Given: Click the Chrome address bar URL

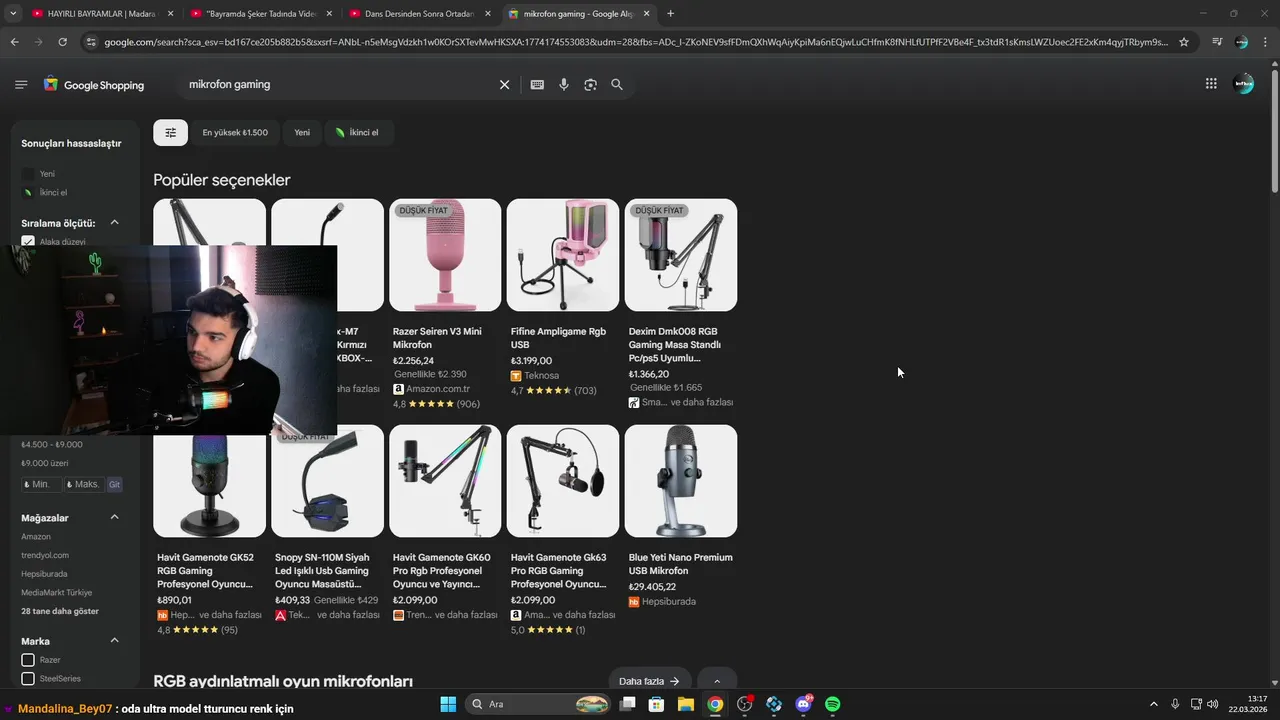Looking at the screenshot, I should (x=635, y=42).
